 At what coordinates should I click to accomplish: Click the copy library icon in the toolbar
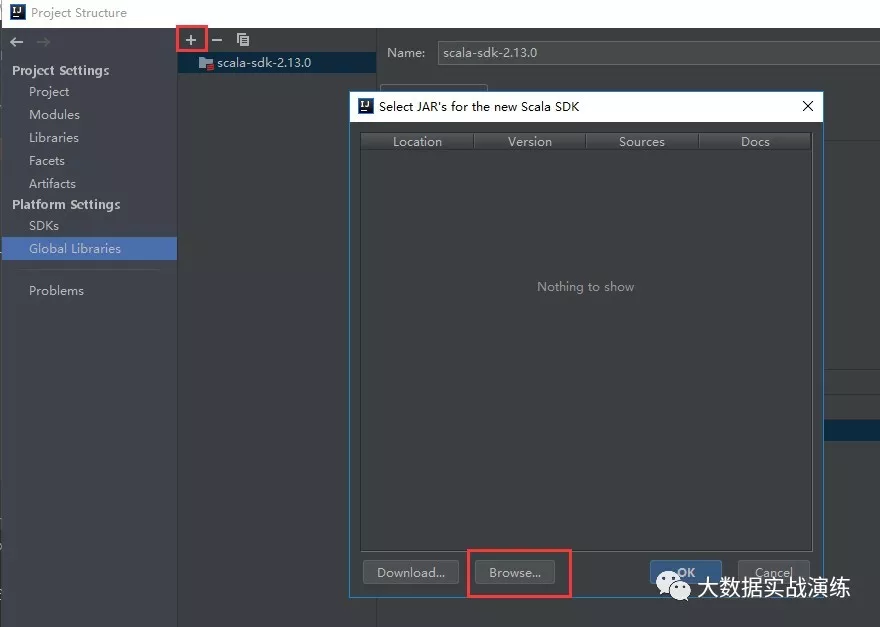coord(243,39)
